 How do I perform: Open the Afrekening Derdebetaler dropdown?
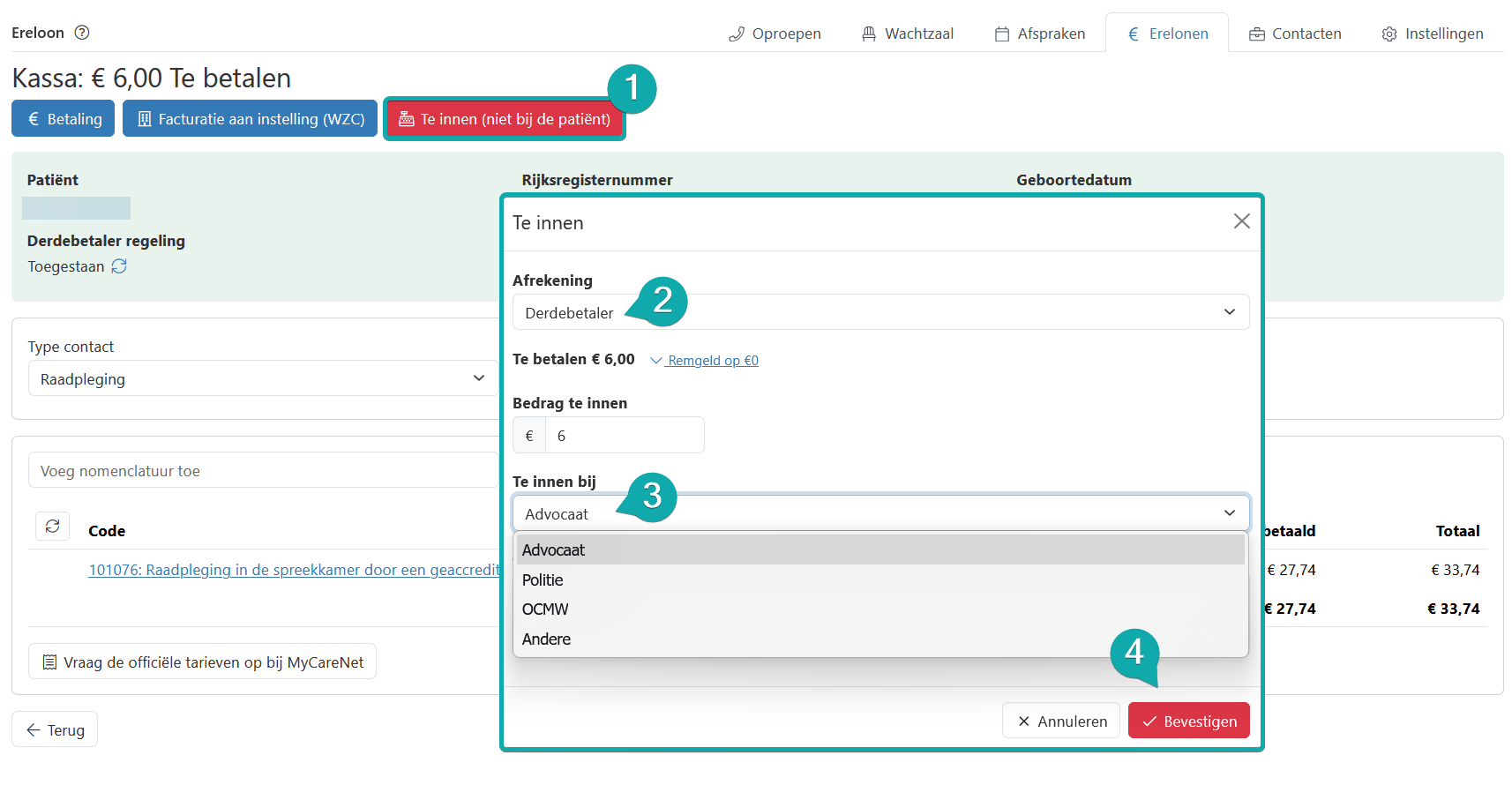coord(880,312)
